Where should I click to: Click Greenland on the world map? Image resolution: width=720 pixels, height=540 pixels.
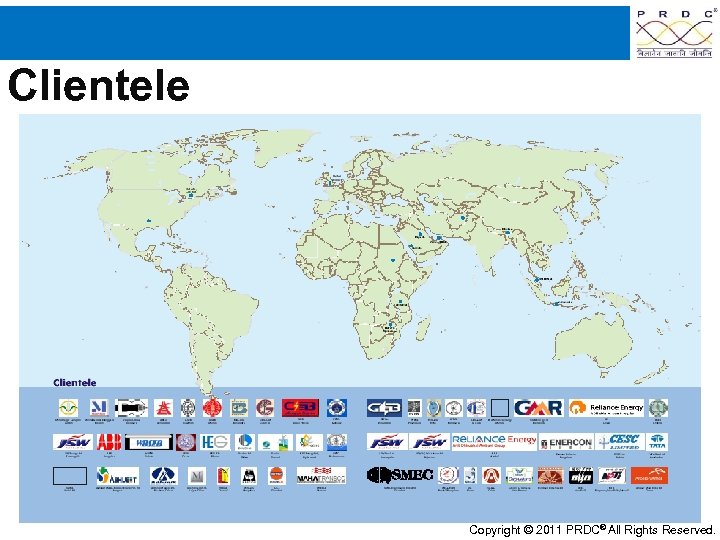pyautogui.click(x=281, y=146)
